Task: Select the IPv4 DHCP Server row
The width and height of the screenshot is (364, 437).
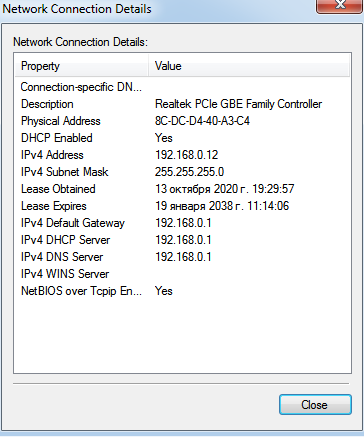Action: 182,240
